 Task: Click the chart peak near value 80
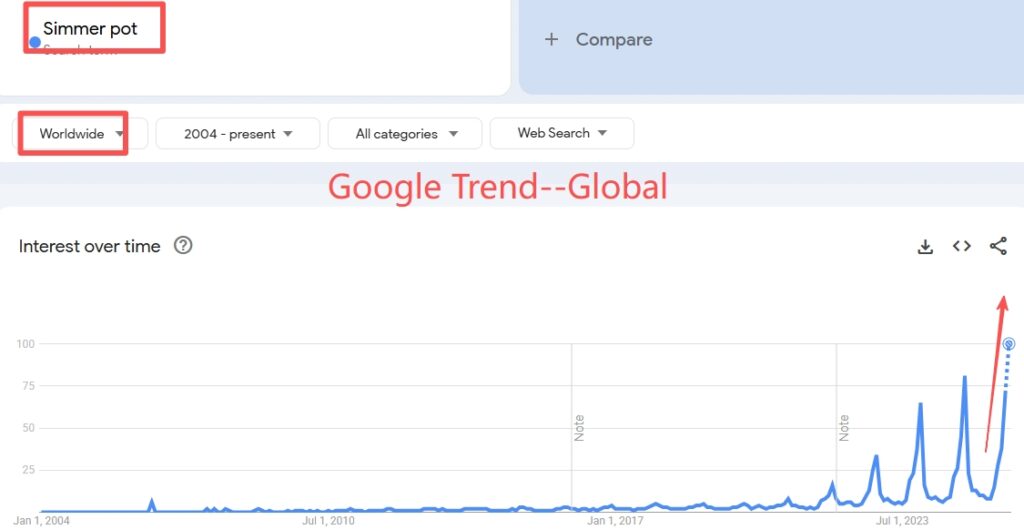(964, 378)
